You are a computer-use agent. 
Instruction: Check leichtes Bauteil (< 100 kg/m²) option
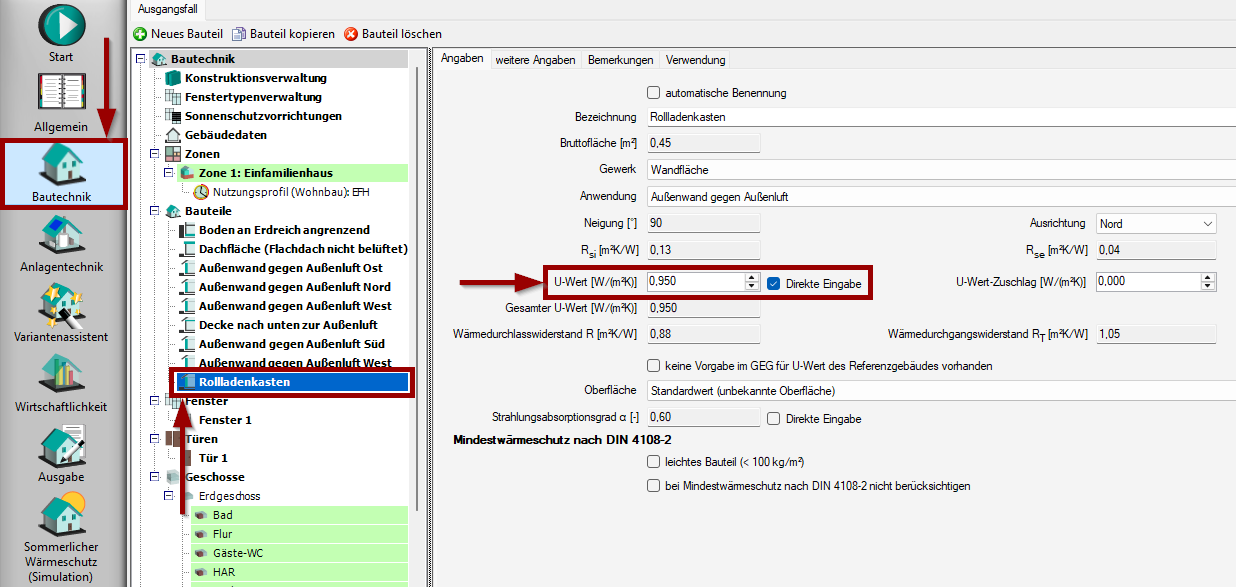[654, 462]
